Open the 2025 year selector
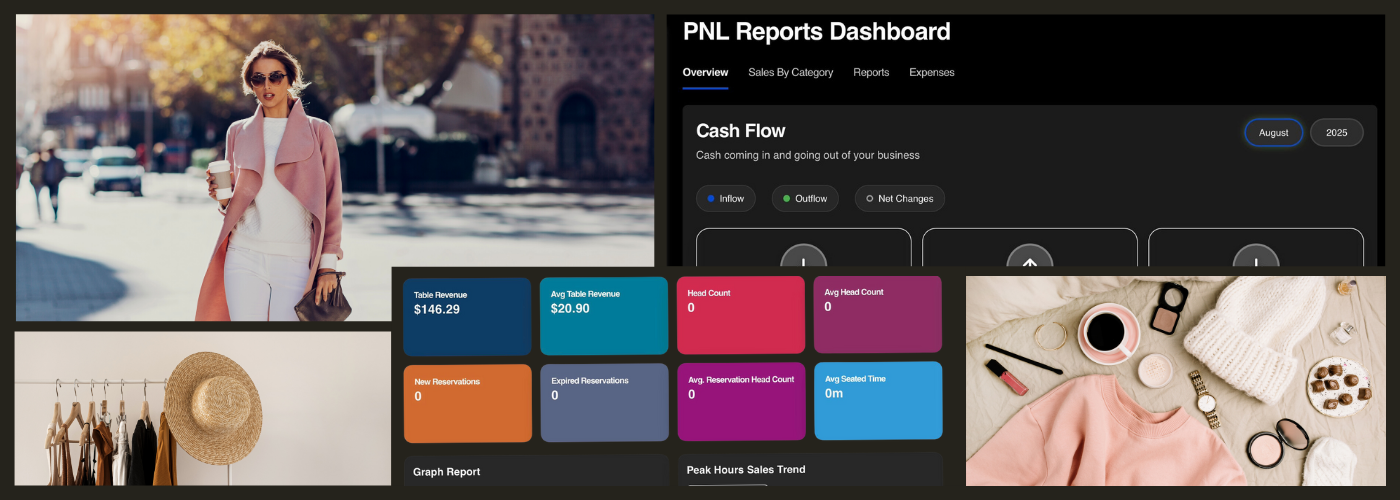 click(1336, 133)
